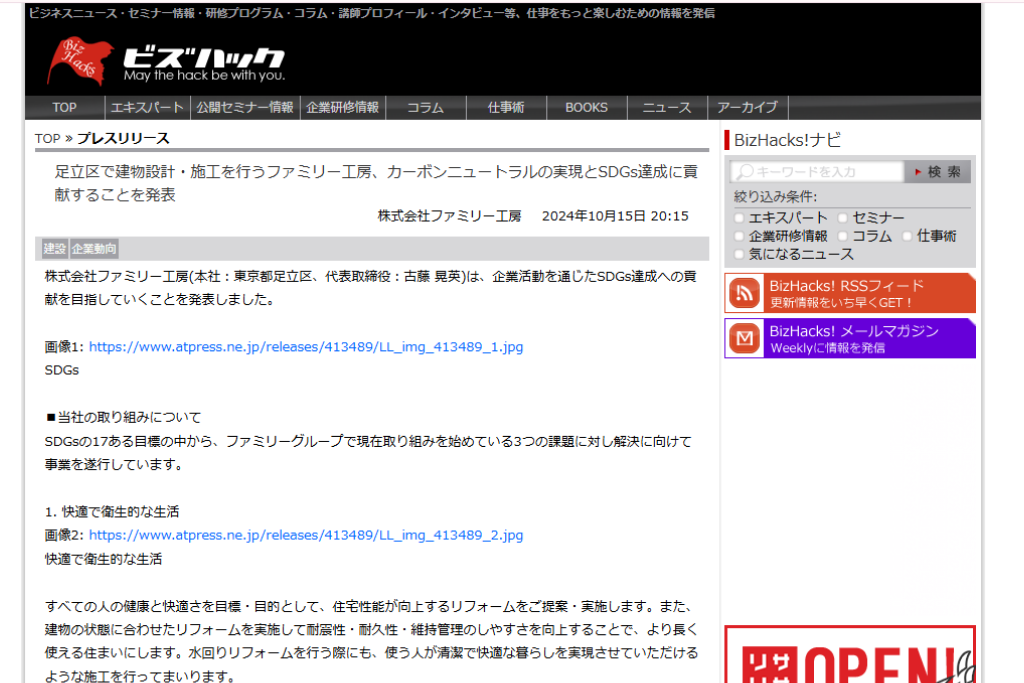Open the BizHacks! メールマガジン banner
1024x683 pixels.
[850, 338]
